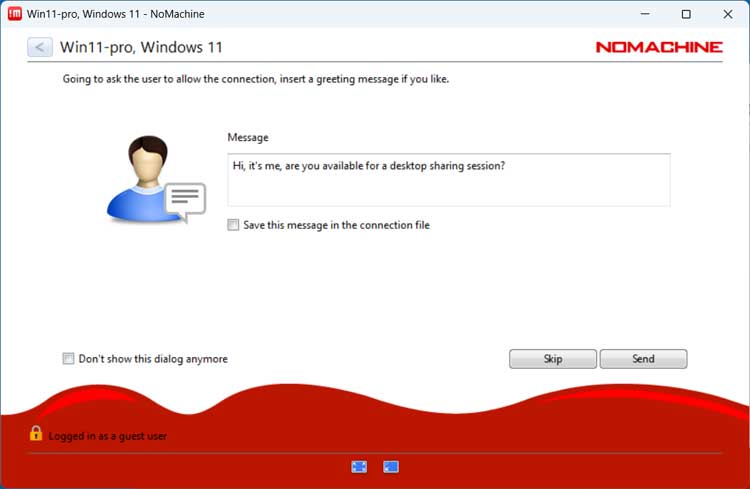Switch to fullscreen mode icon
Image resolution: width=750 pixels, height=489 pixels.
click(359, 467)
